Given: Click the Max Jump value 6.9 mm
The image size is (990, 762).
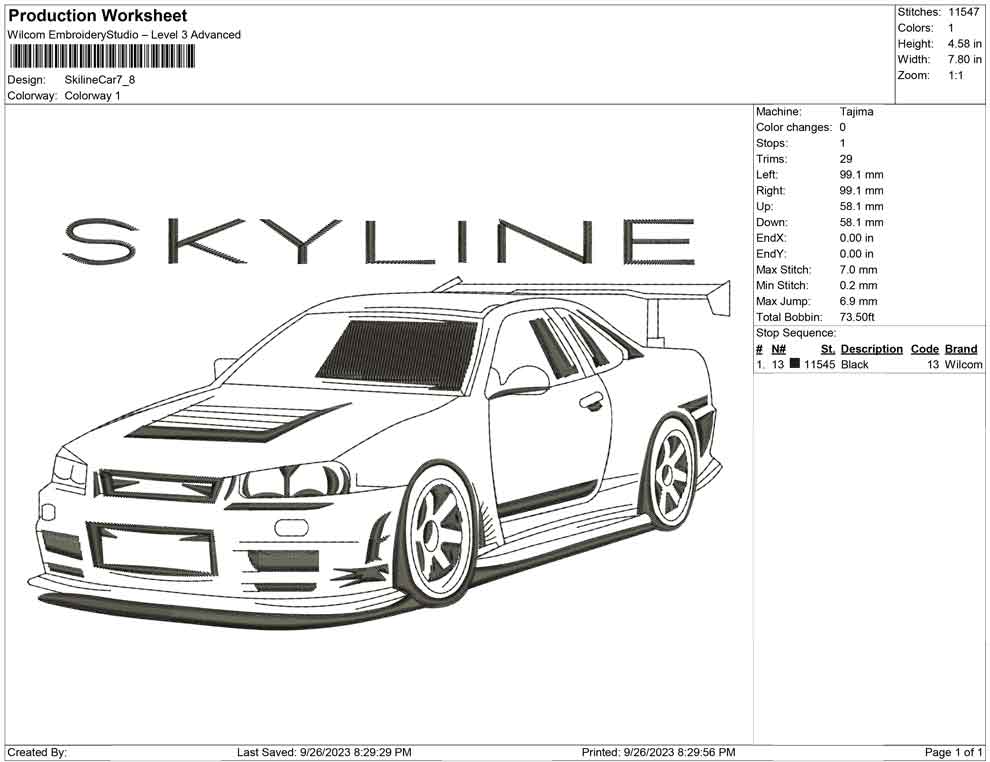Looking at the screenshot, I should (x=858, y=301).
